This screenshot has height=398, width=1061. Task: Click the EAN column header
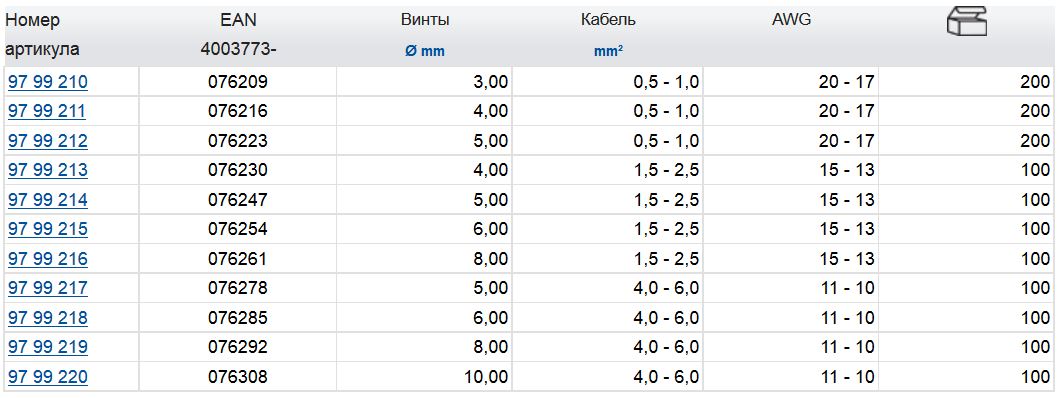(238, 20)
